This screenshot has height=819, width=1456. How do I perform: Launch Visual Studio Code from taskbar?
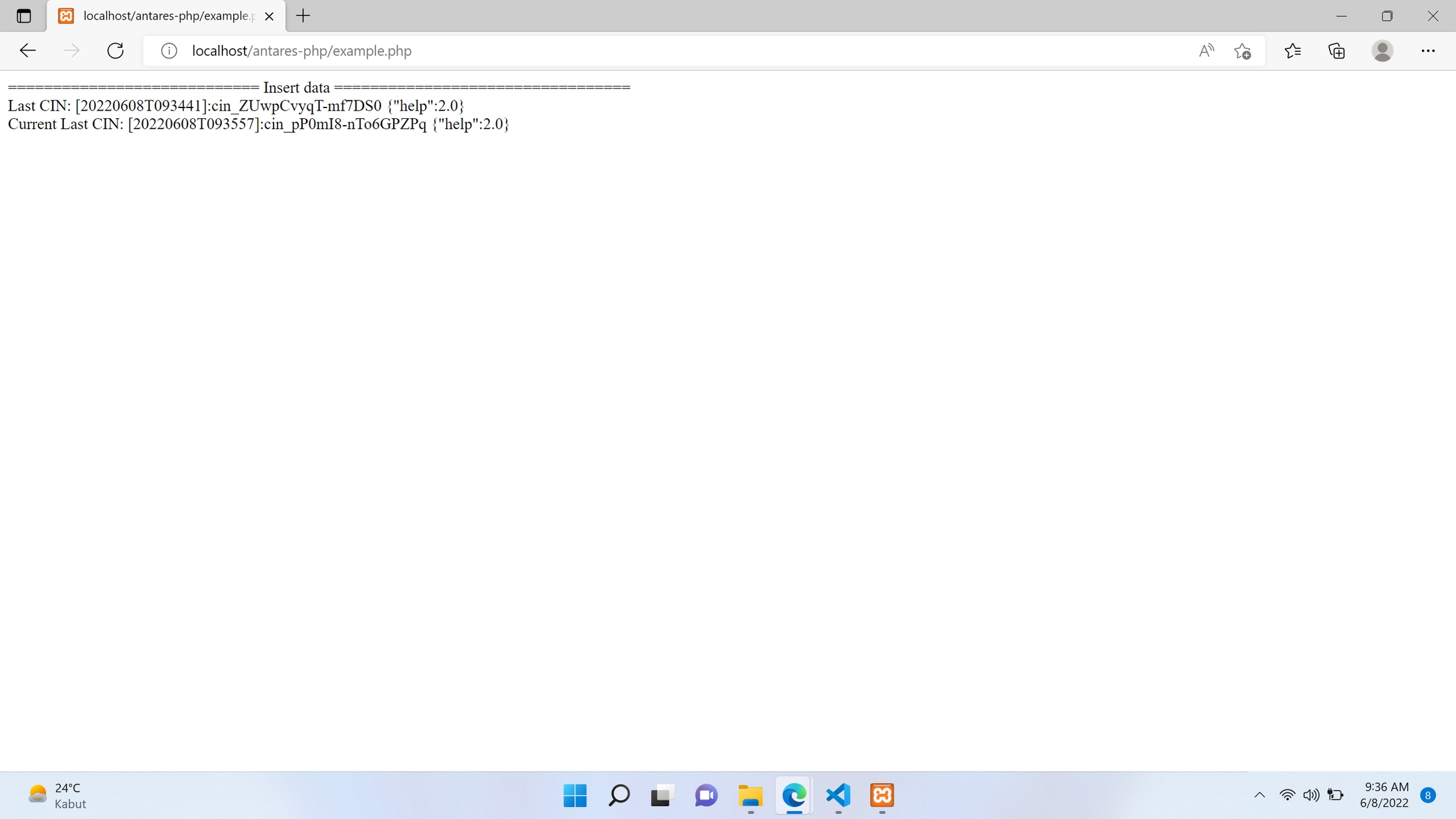pos(838,795)
